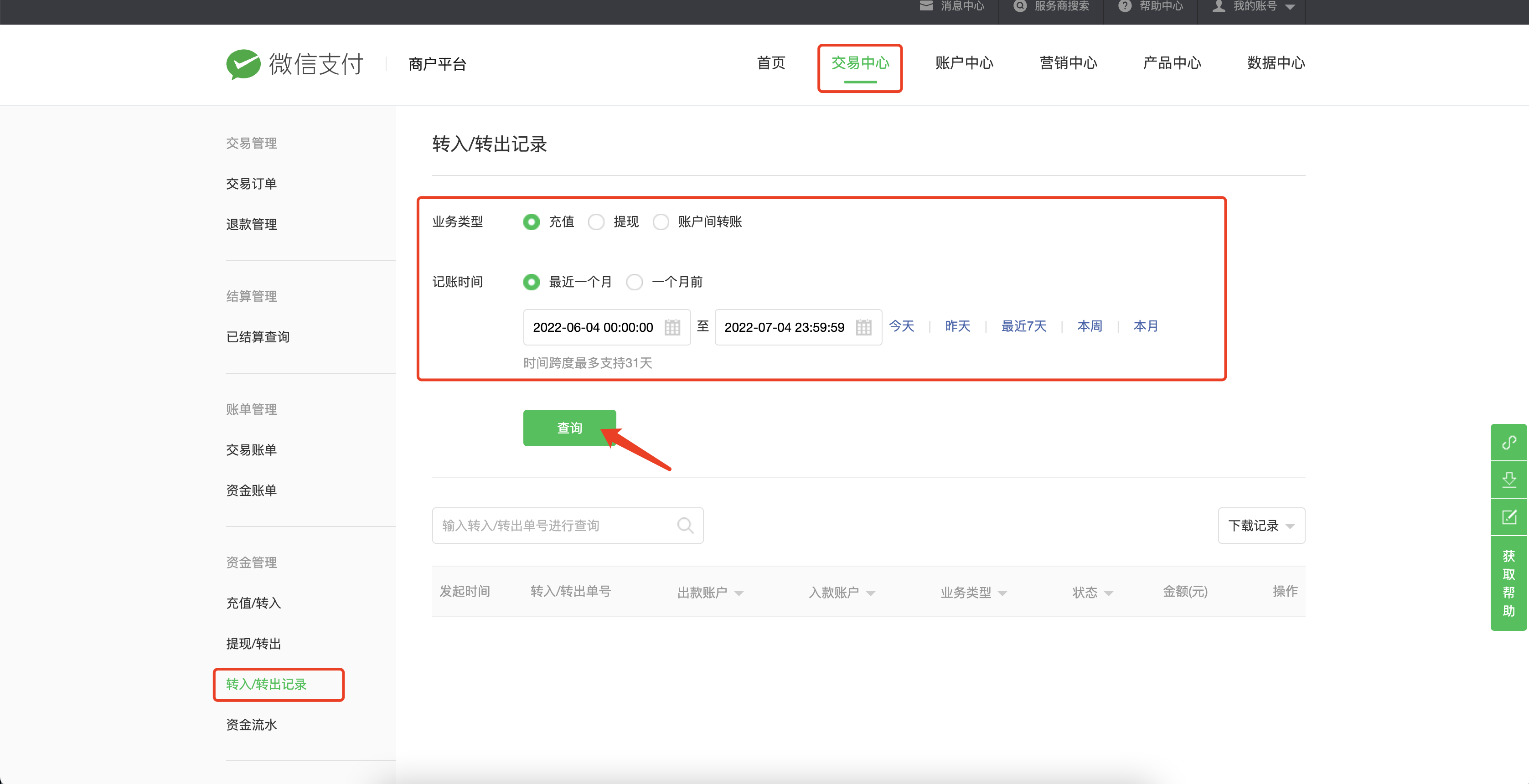The image size is (1529, 784).
Task: Expand 状态 column filter
Action: pyautogui.click(x=1108, y=593)
